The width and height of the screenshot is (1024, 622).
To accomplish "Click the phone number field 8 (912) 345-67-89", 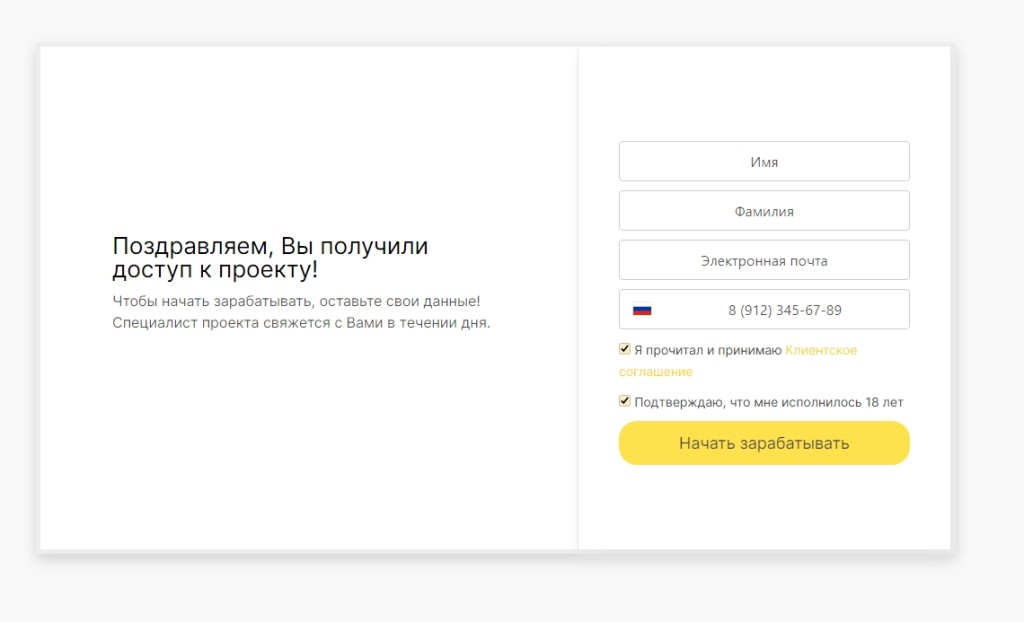I will click(x=784, y=310).
